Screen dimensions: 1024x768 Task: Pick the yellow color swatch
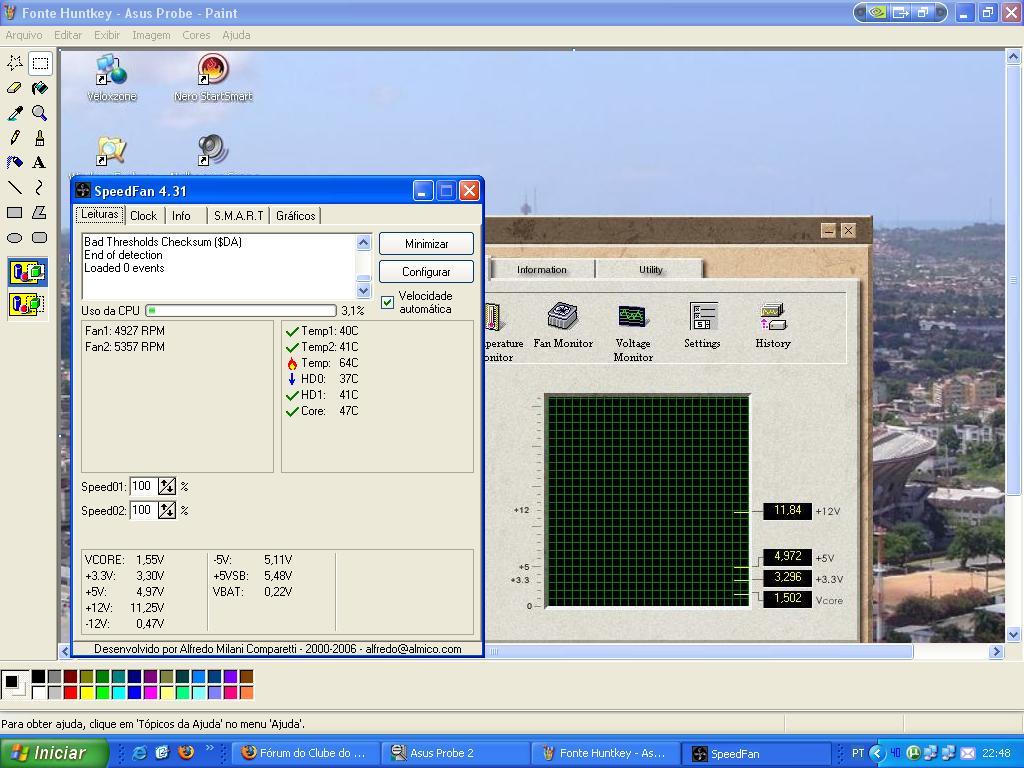(x=86, y=692)
